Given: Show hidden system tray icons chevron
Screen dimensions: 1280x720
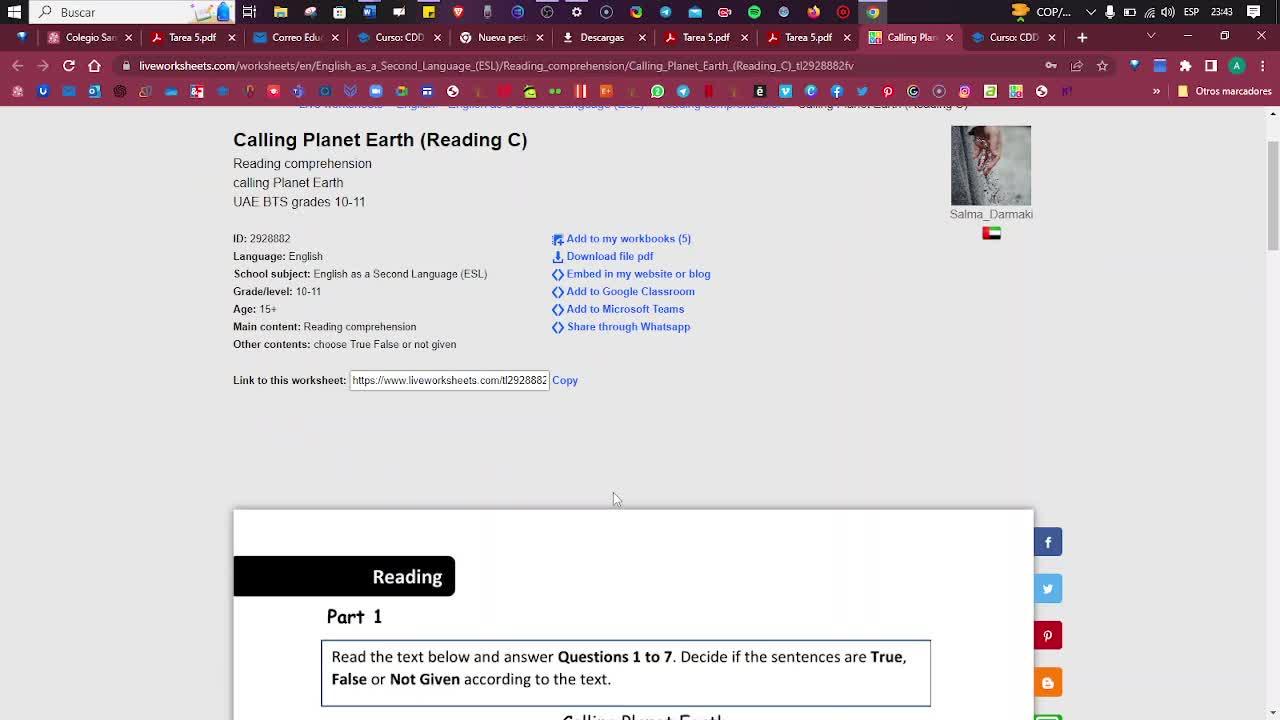Looking at the screenshot, I should point(1091,12).
